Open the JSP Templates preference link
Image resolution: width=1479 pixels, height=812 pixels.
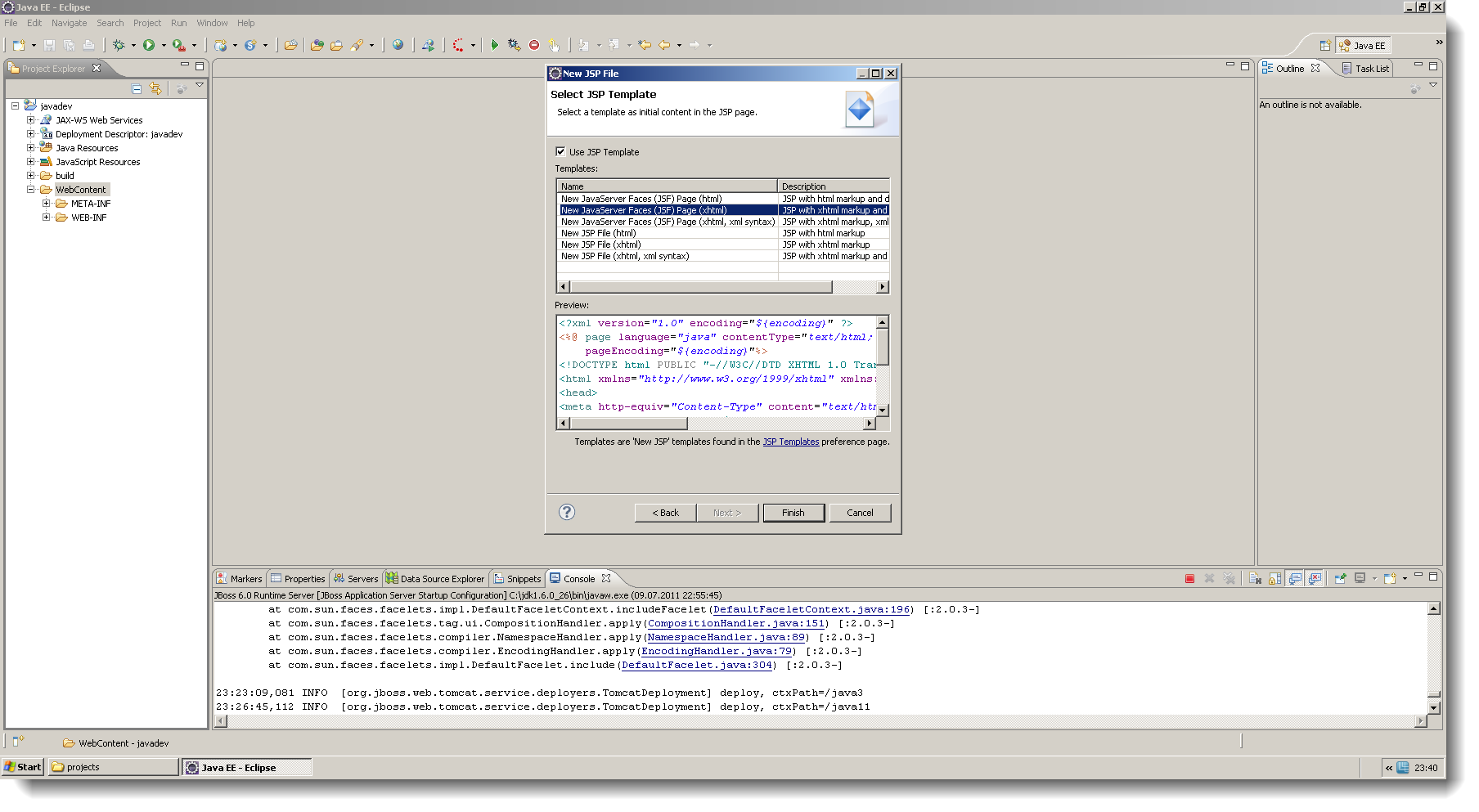coord(791,442)
